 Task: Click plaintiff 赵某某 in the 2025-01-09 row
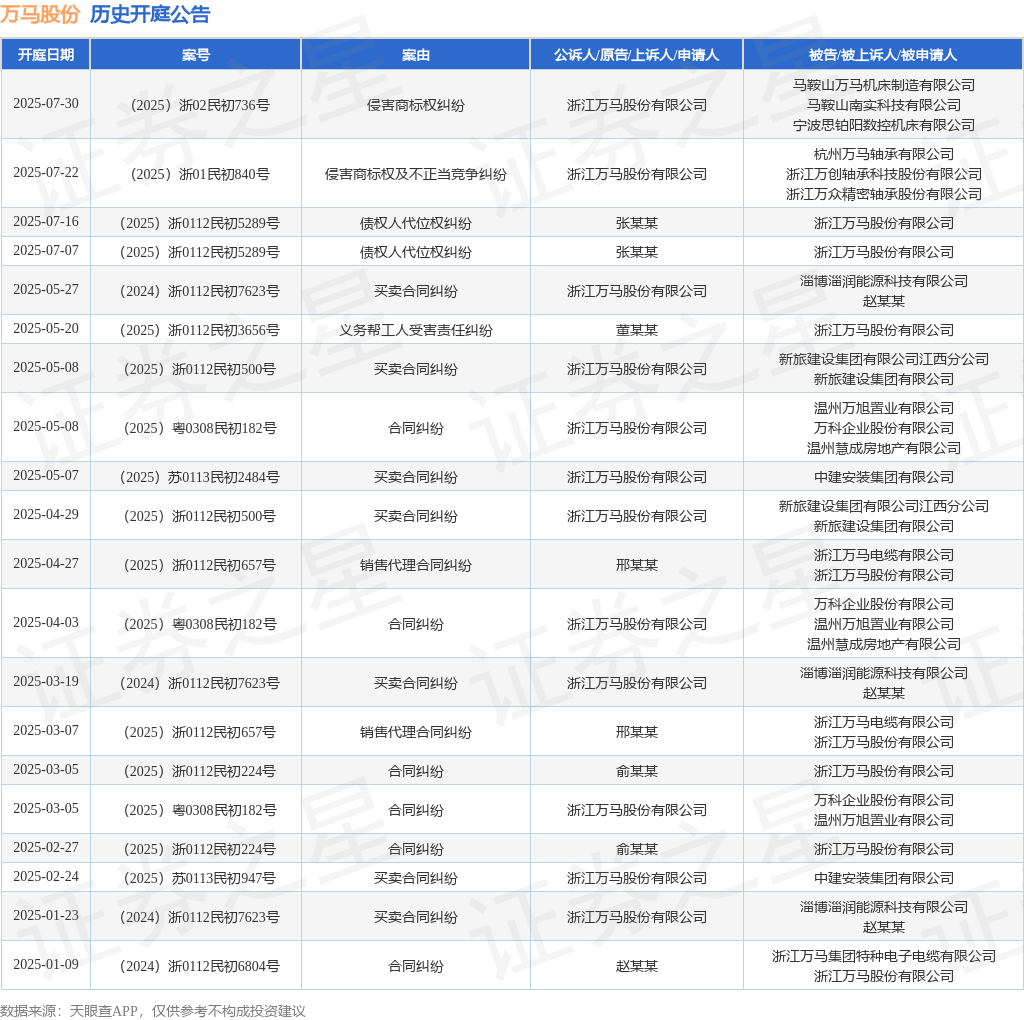point(637,966)
